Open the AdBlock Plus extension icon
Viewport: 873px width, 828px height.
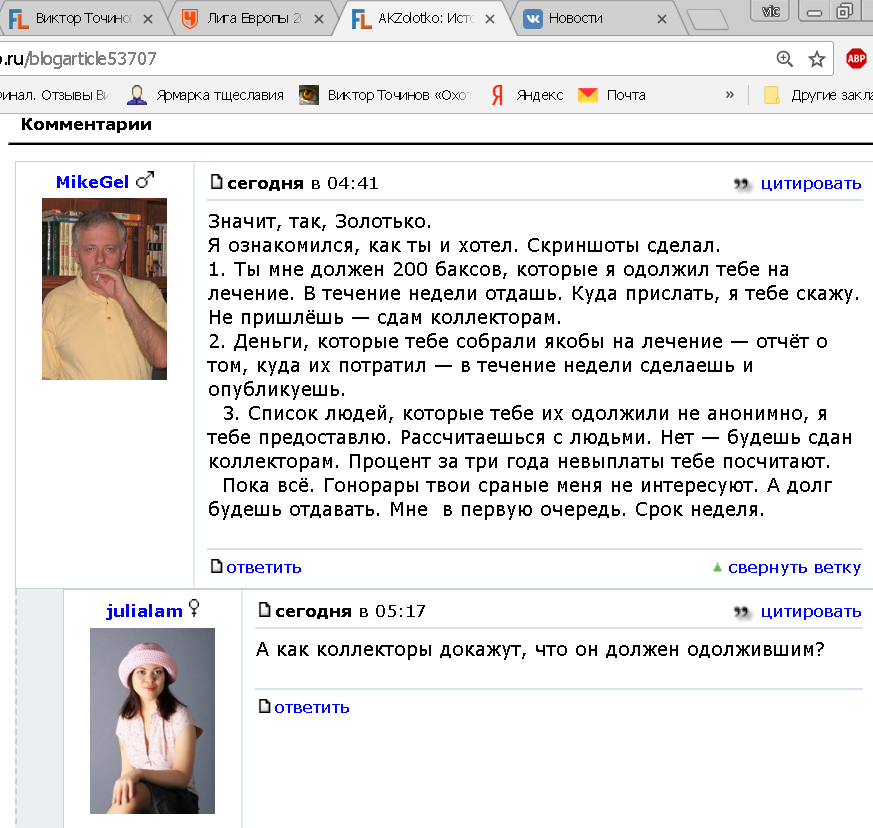[x=856, y=59]
